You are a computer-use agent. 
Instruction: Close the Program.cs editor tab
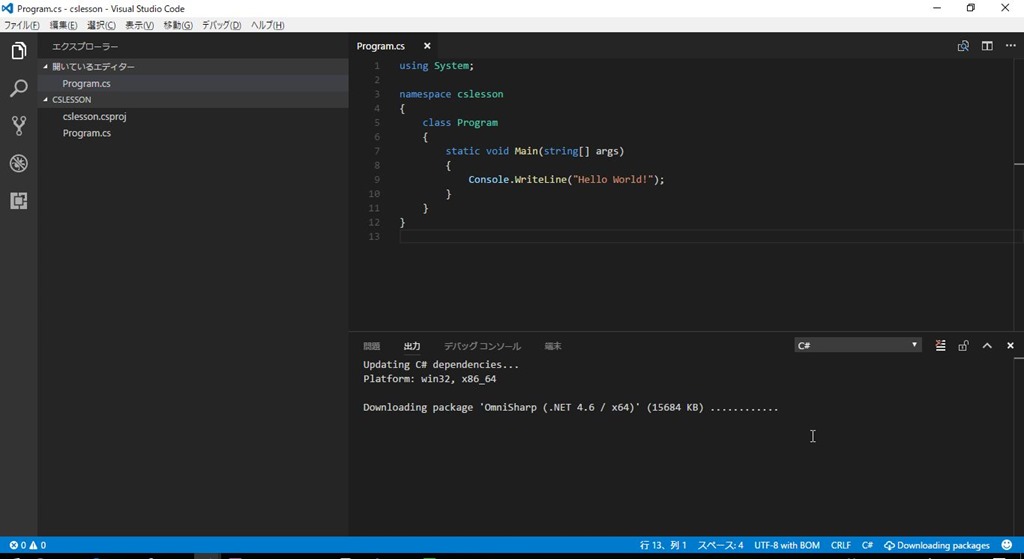427,46
